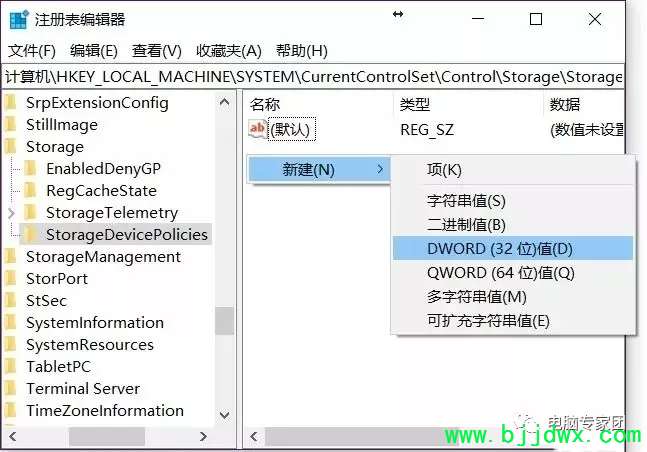Click the folder icon next to Terminal Server
This screenshot has height=452, width=647.
click(x=11, y=388)
